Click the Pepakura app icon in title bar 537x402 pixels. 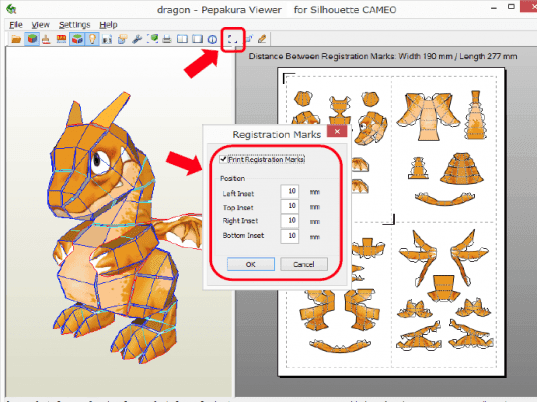click(x=11, y=9)
